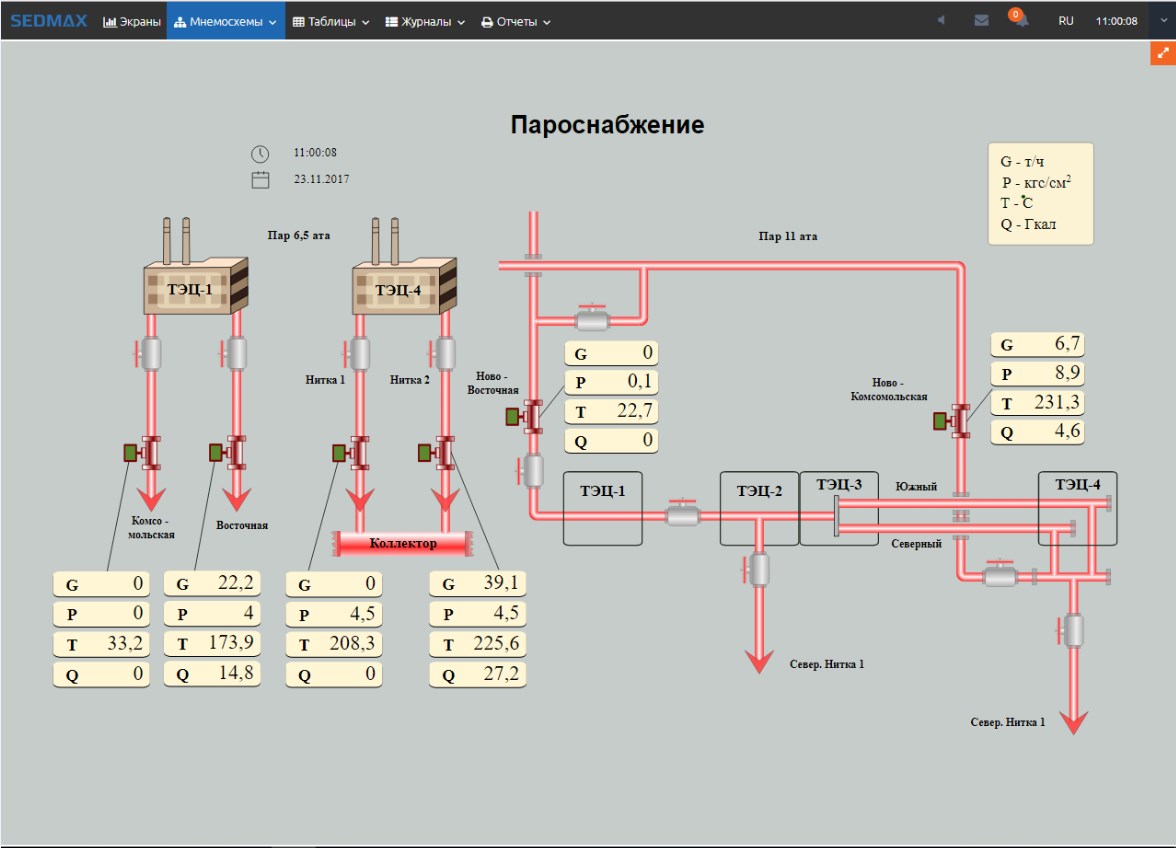Switch language via RU button
The width and height of the screenshot is (1176, 848).
click(x=1066, y=20)
